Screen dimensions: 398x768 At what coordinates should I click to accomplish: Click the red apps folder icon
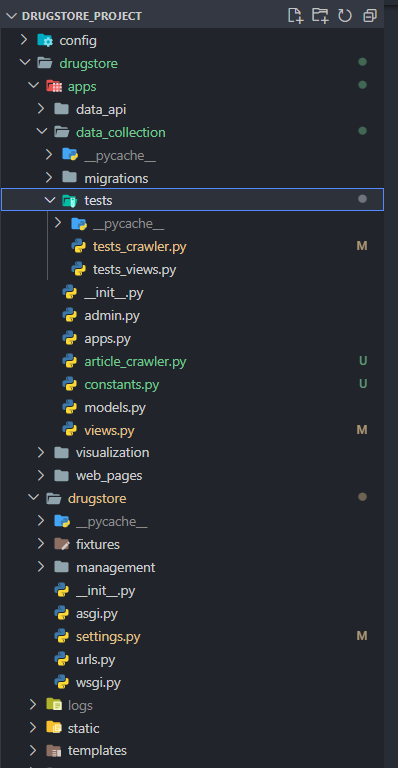[x=53, y=86]
